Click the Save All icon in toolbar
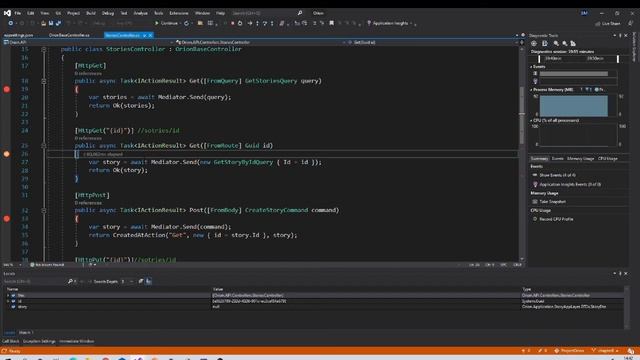The height and width of the screenshot is (360, 640). [x=58, y=23]
